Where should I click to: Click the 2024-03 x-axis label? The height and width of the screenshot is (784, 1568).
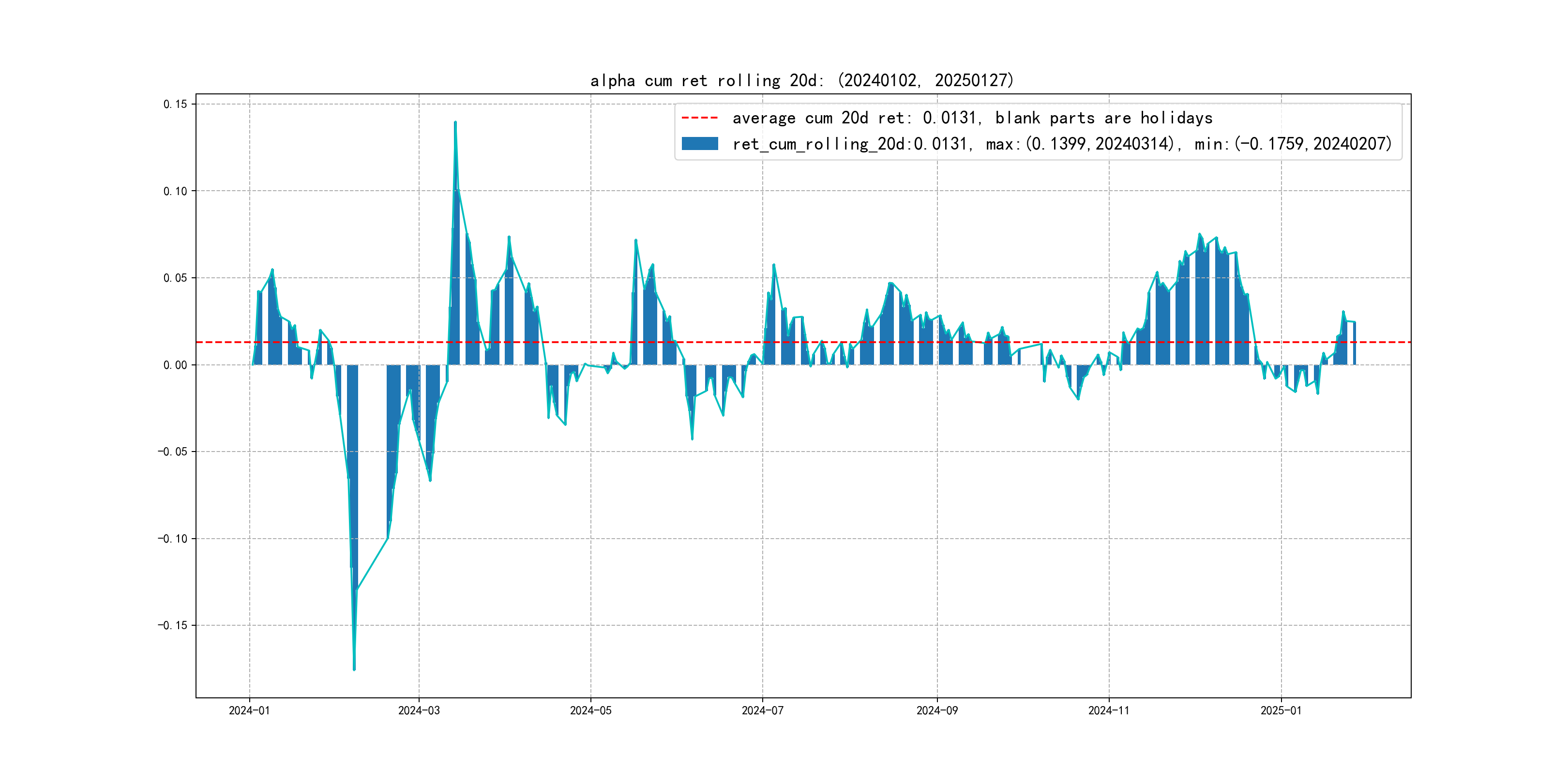point(419,710)
